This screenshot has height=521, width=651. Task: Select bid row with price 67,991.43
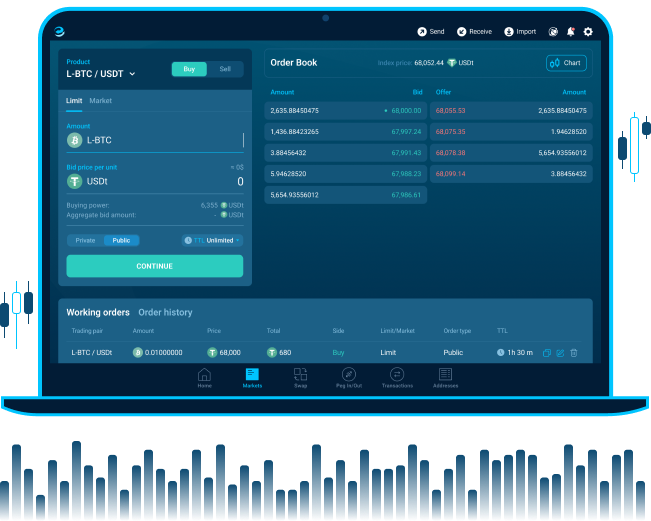pyautogui.click(x=345, y=153)
